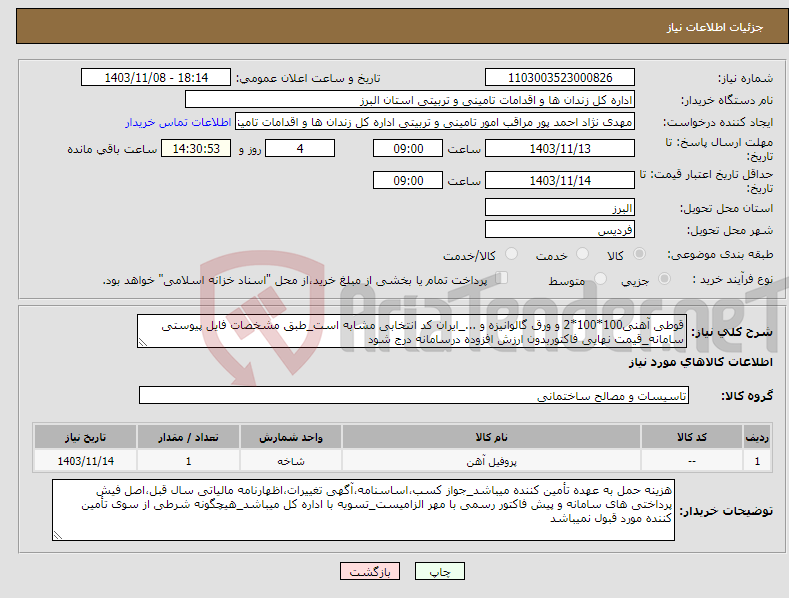This screenshot has width=789, height=598.
Task: Click the resize handle of description textbox
Action: pyautogui.click(x=143, y=342)
